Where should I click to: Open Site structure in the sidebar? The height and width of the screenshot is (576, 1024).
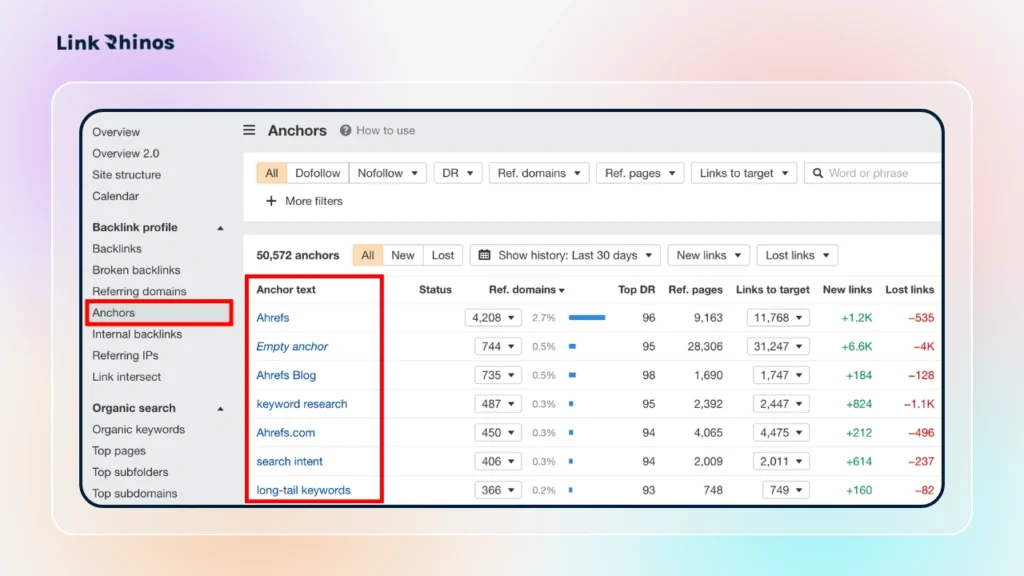(126, 175)
